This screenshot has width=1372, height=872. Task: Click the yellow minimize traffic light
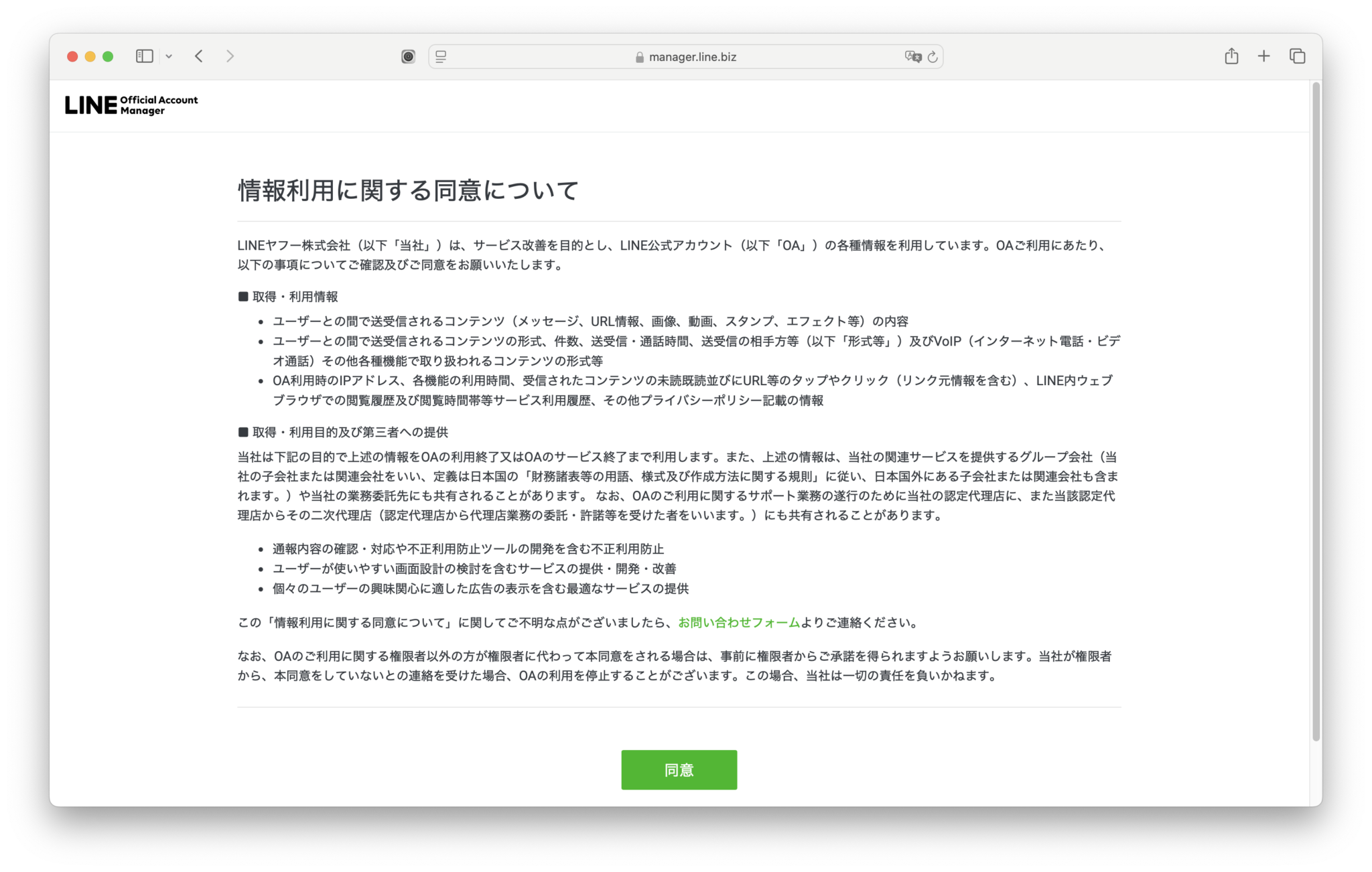click(88, 57)
